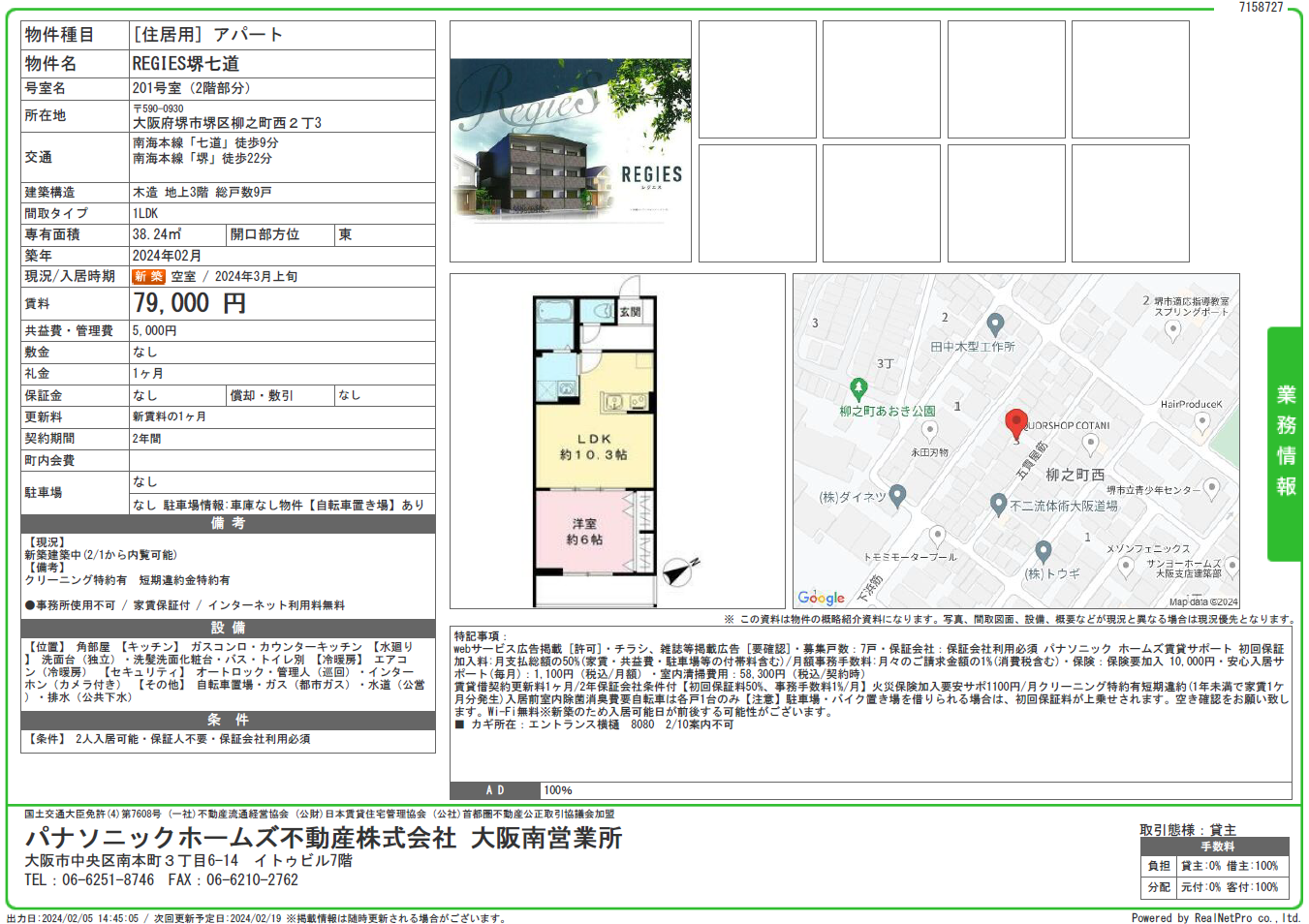Click the 設備 section header
The image size is (1309, 924).
pos(228,628)
